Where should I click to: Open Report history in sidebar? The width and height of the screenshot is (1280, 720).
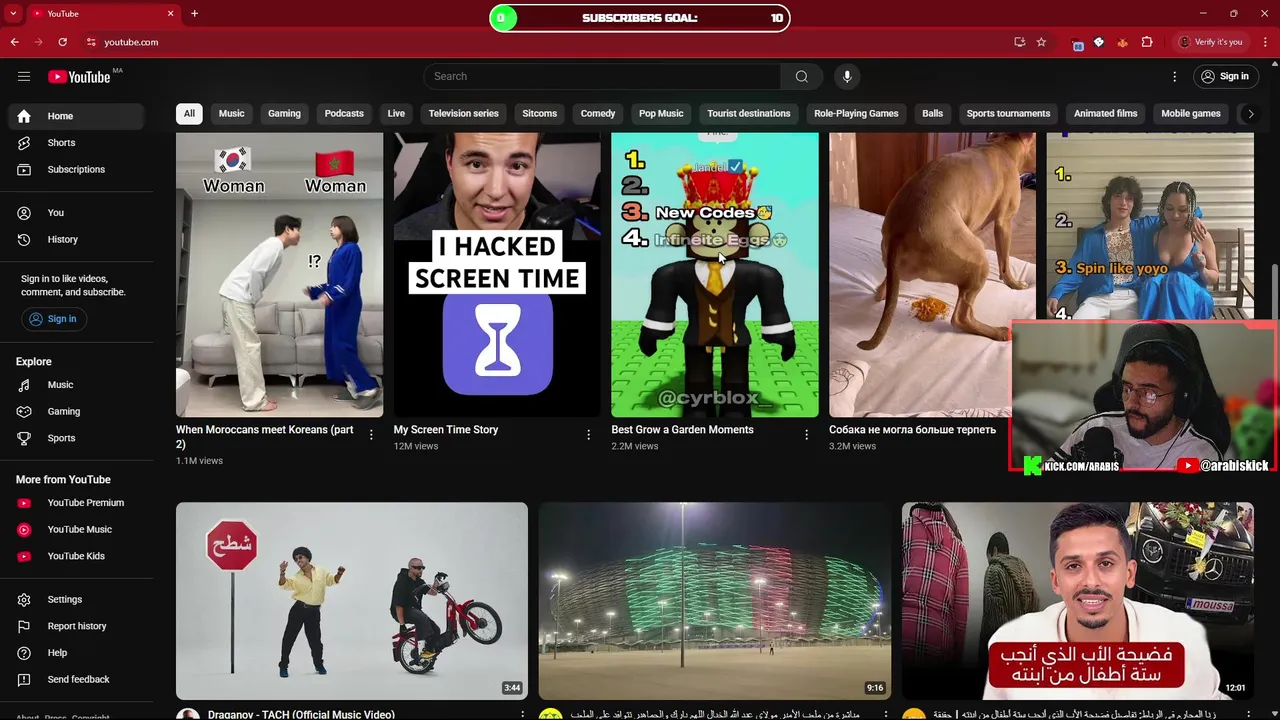[x=76, y=626]
